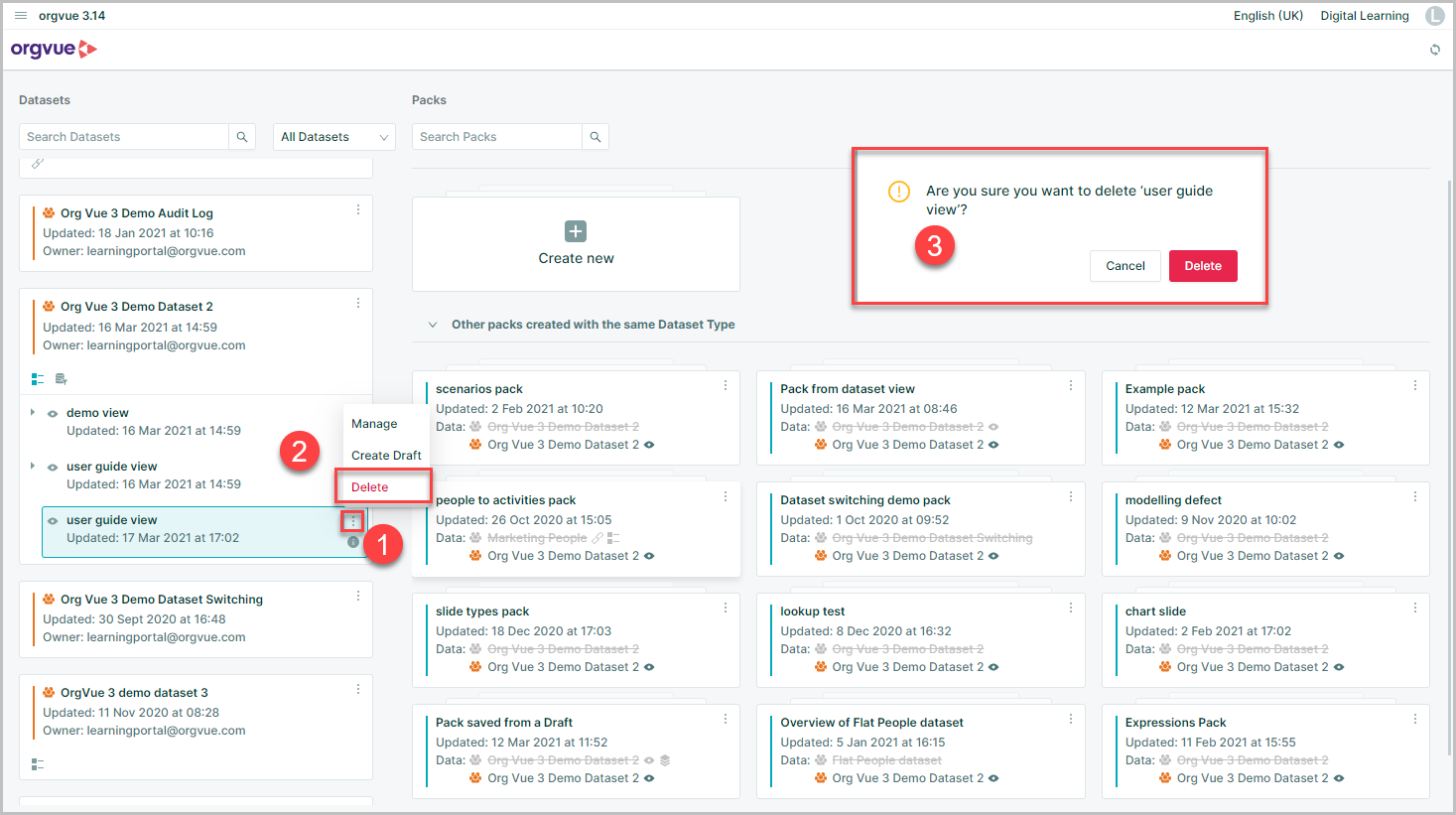Viewport: 1456px width, 815px height.
Task: Click the search icon for Search Packs
Action: (596, 137)
